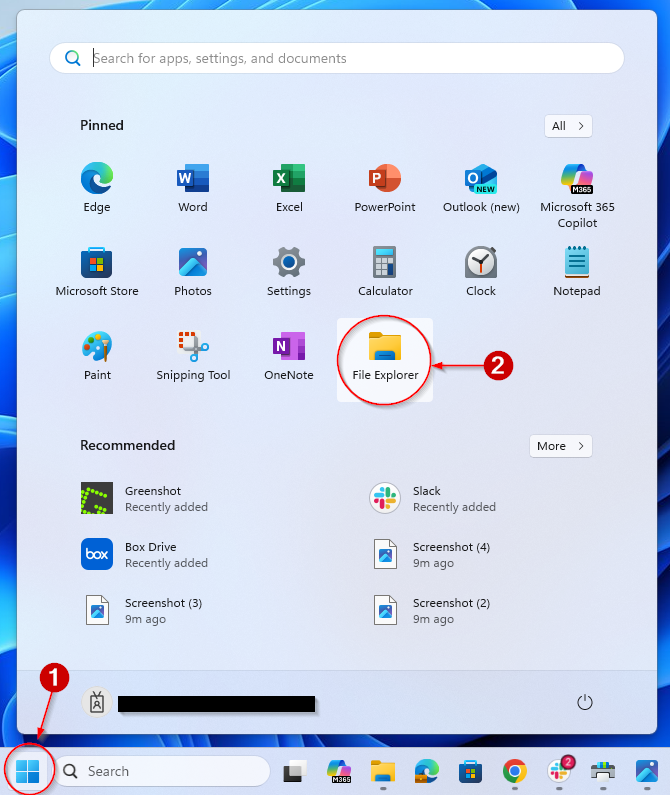Open OneNote from Pinned apps

click(289, 356)
